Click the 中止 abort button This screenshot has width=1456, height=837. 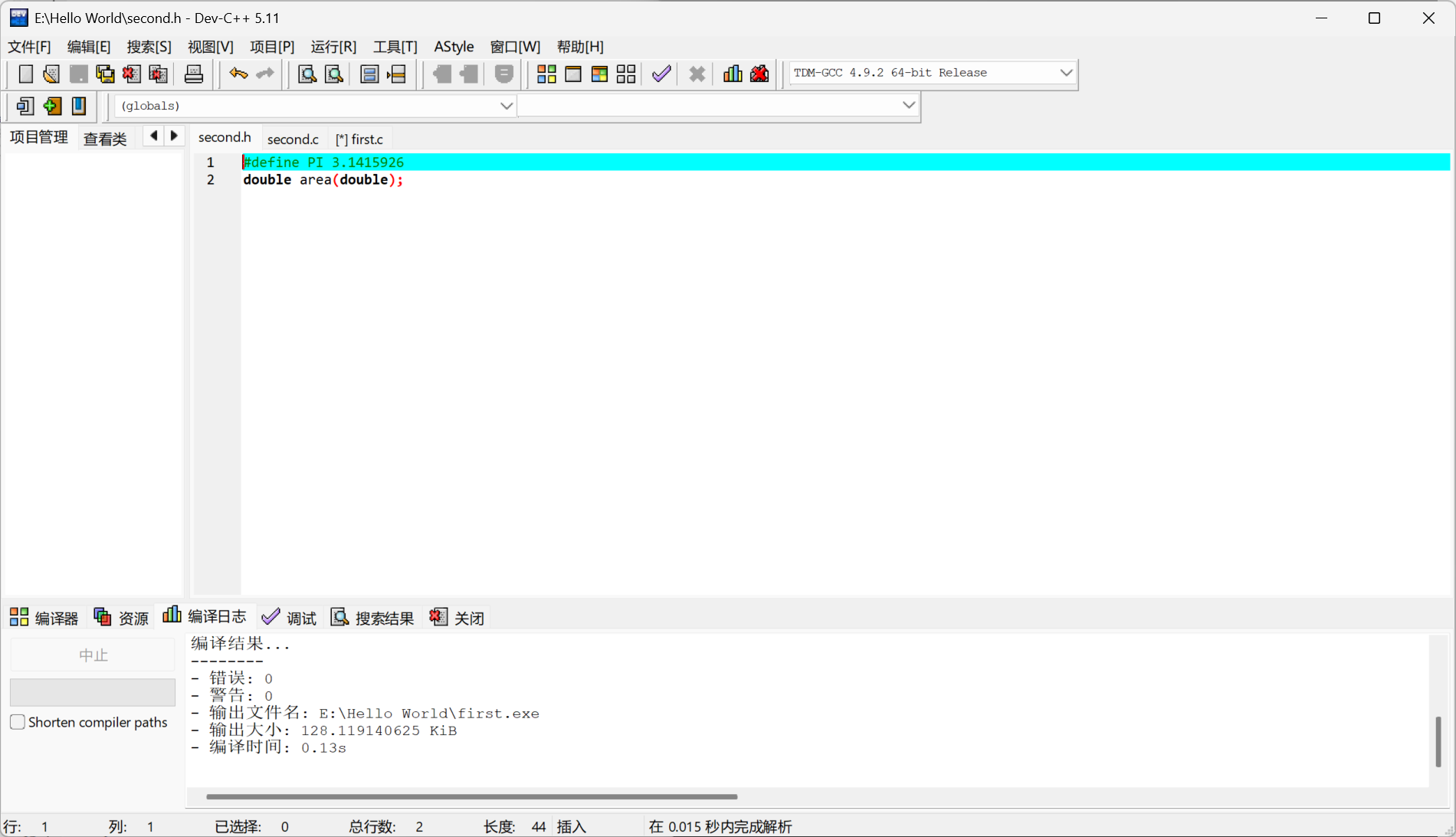coord(93,655)
